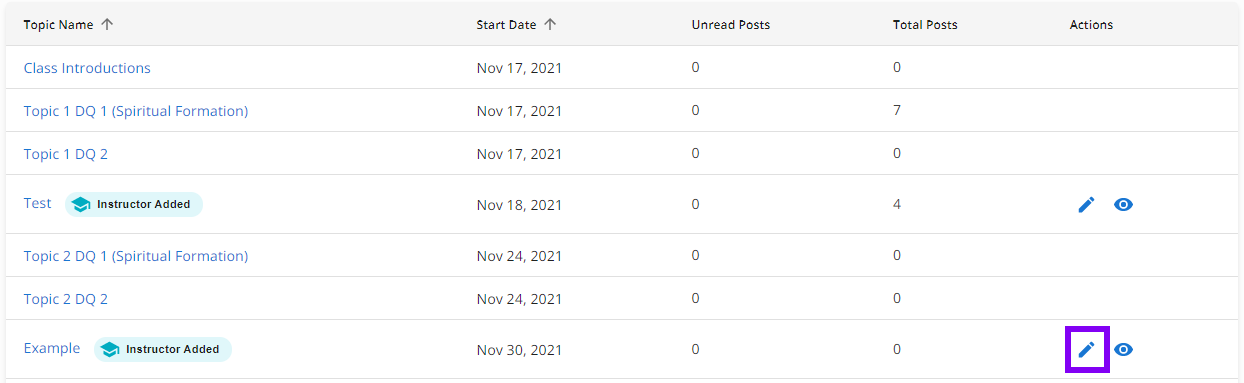Click the Total Posts column header

click(x=925, y=25)
